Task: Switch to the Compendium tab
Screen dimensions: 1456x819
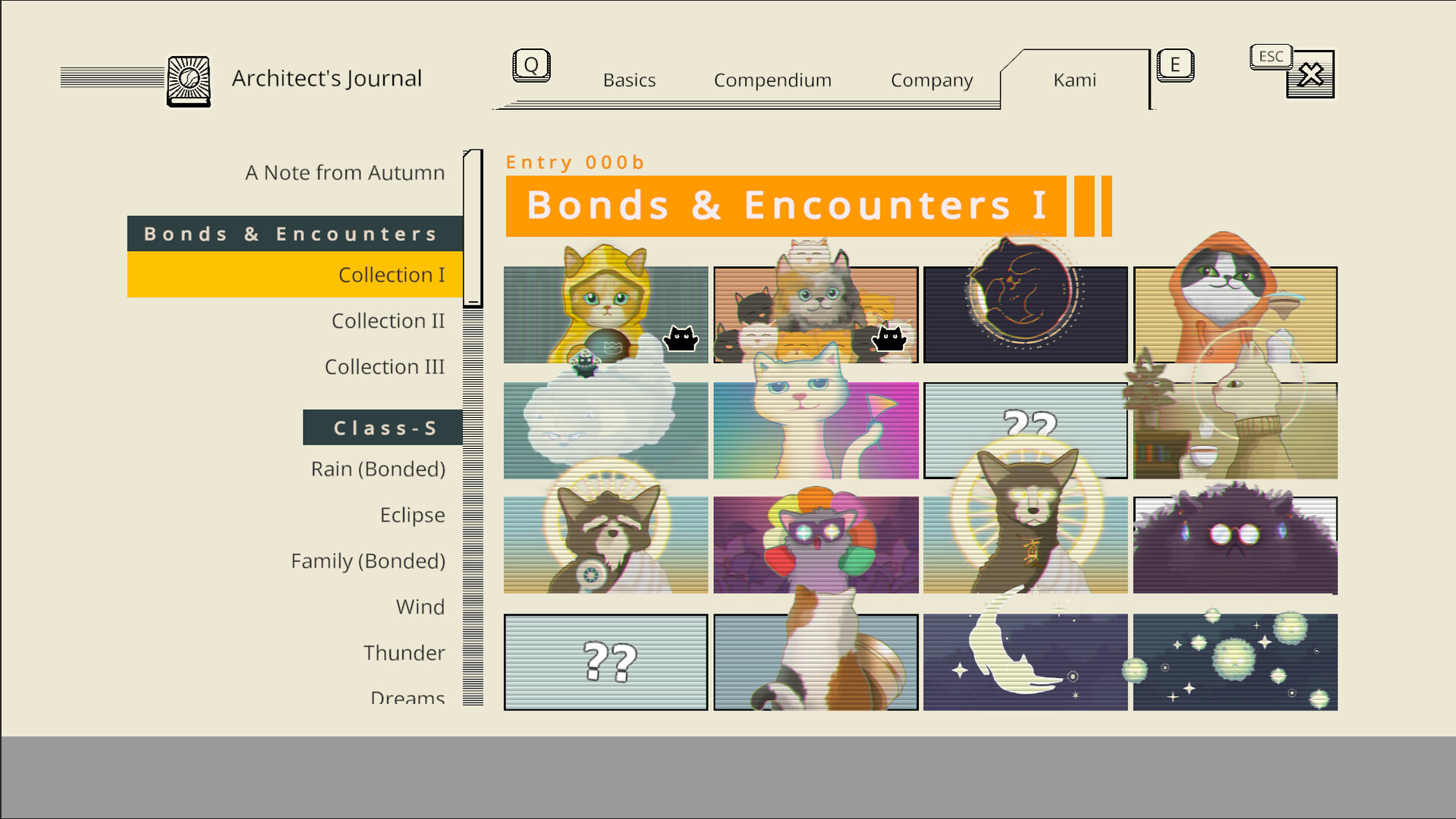Action: point(772,80)
